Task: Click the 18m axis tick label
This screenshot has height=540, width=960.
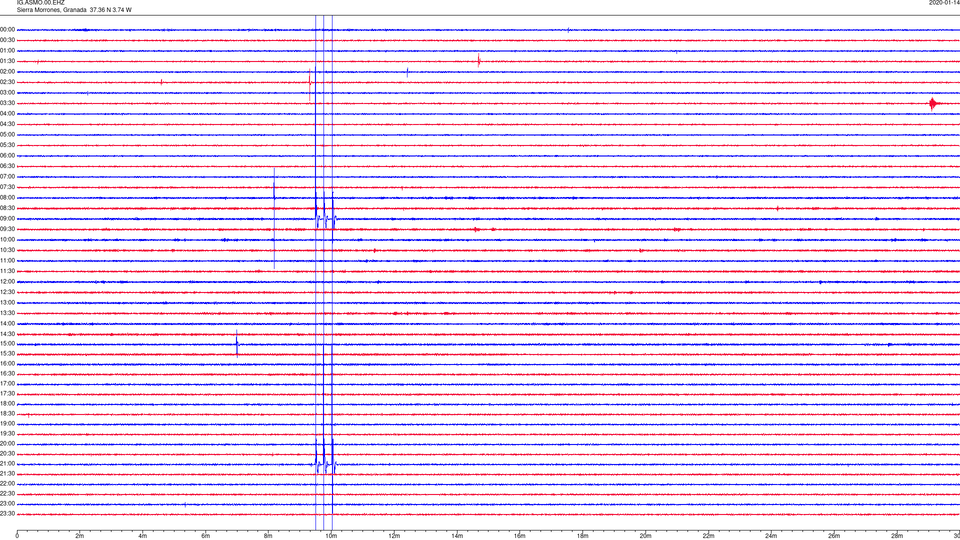Action: click(583, 536)
